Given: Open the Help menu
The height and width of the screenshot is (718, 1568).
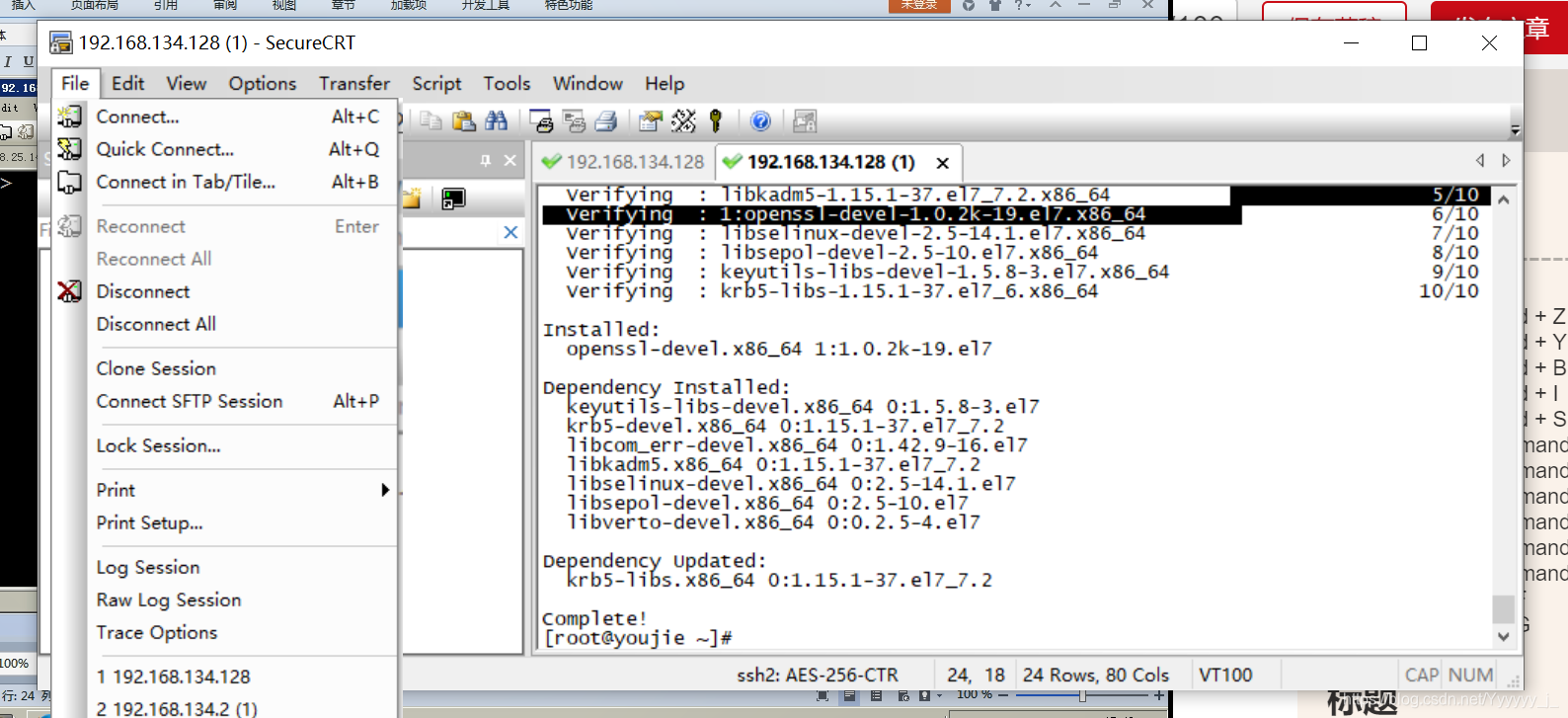Looking at the screenshot, I should click(x=665, y=84).
